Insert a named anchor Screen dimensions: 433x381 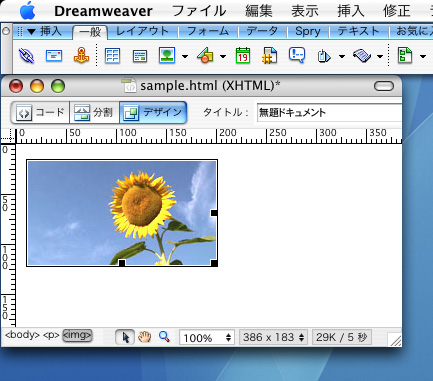81,55
